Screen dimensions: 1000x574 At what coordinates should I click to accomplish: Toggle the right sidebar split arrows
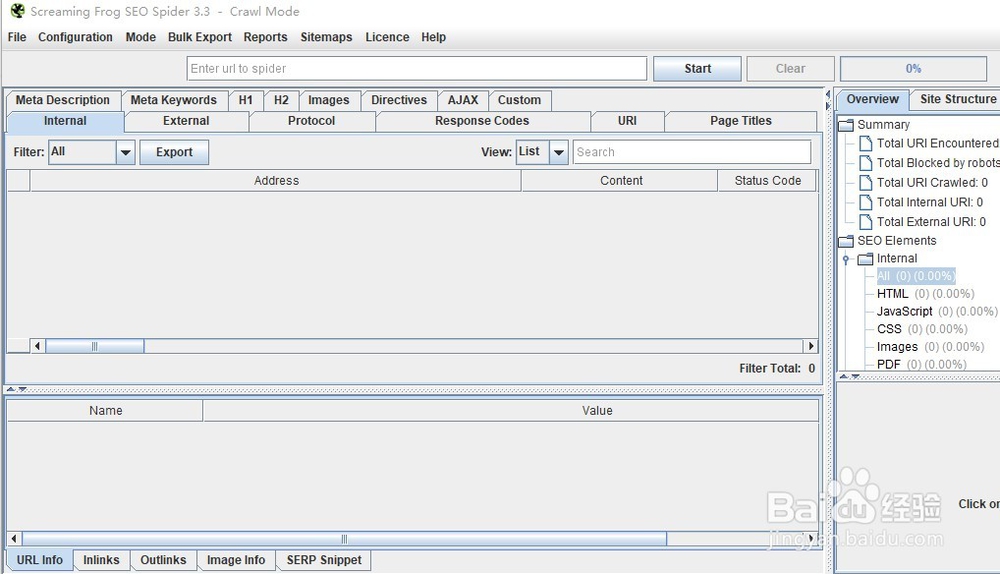coord(828,101)
